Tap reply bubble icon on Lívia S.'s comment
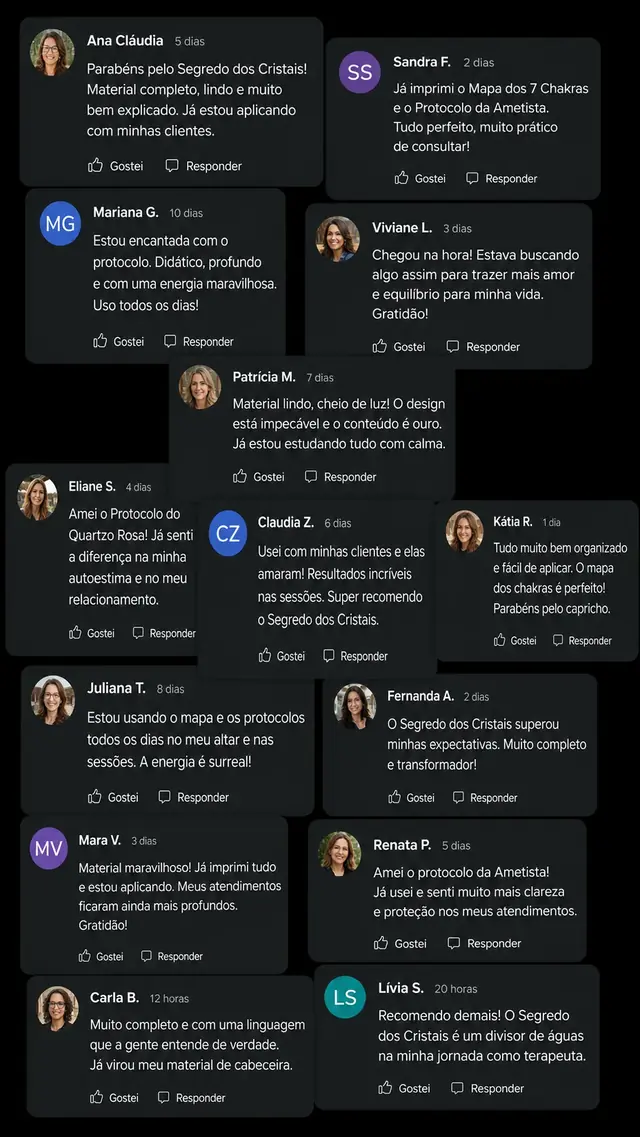Viewport: 640px width, 1137px height. pos(457,1088)
